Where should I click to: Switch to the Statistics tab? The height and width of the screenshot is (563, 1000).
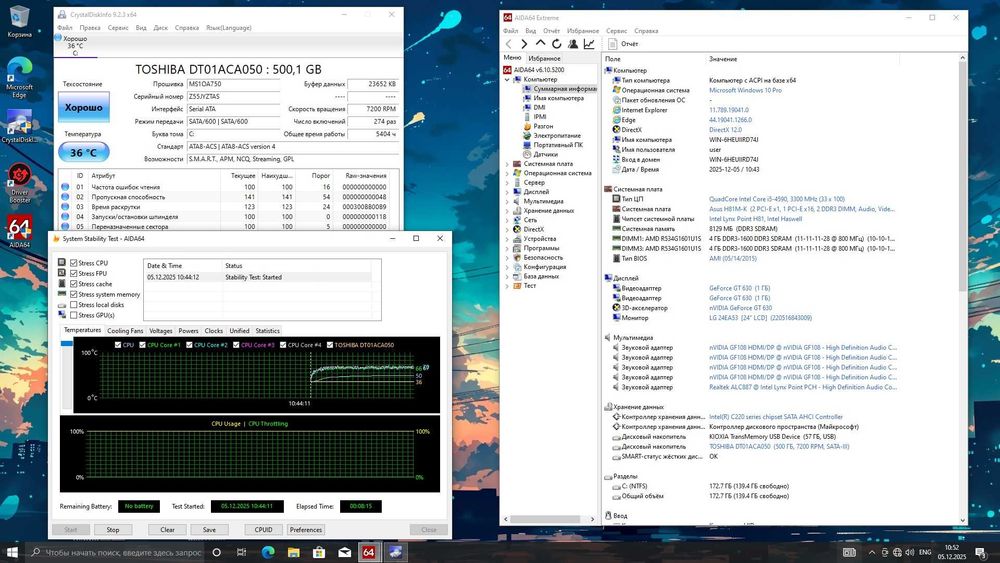pyautogui.click(x=267, y=331)
